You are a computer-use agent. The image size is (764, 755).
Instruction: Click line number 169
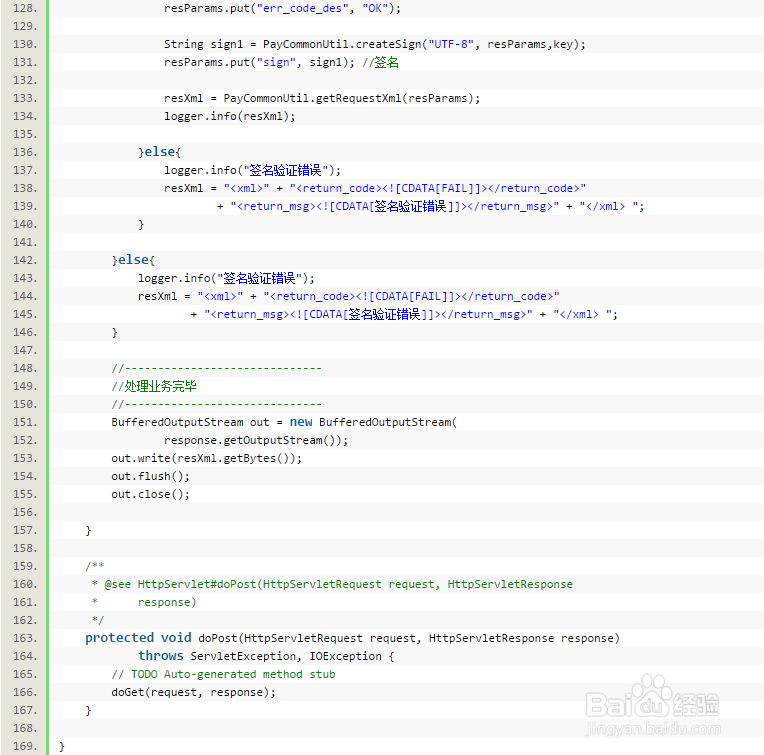pos(25,746)
